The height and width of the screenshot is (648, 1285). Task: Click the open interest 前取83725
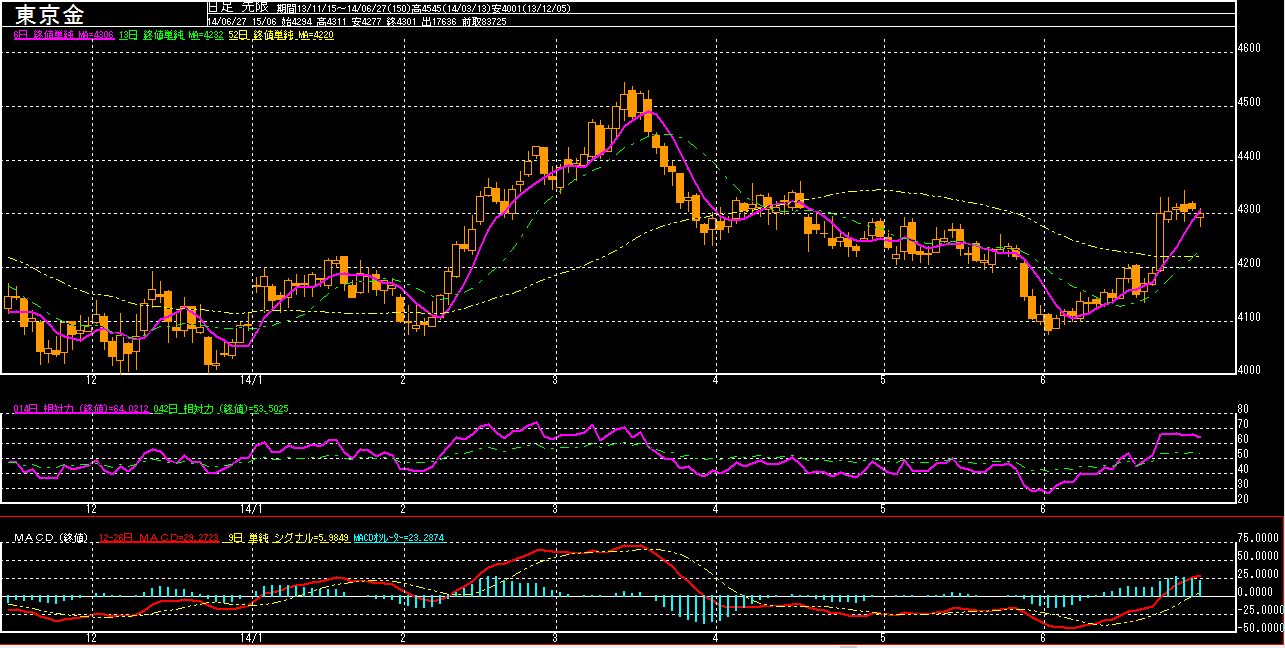point(483,22)
